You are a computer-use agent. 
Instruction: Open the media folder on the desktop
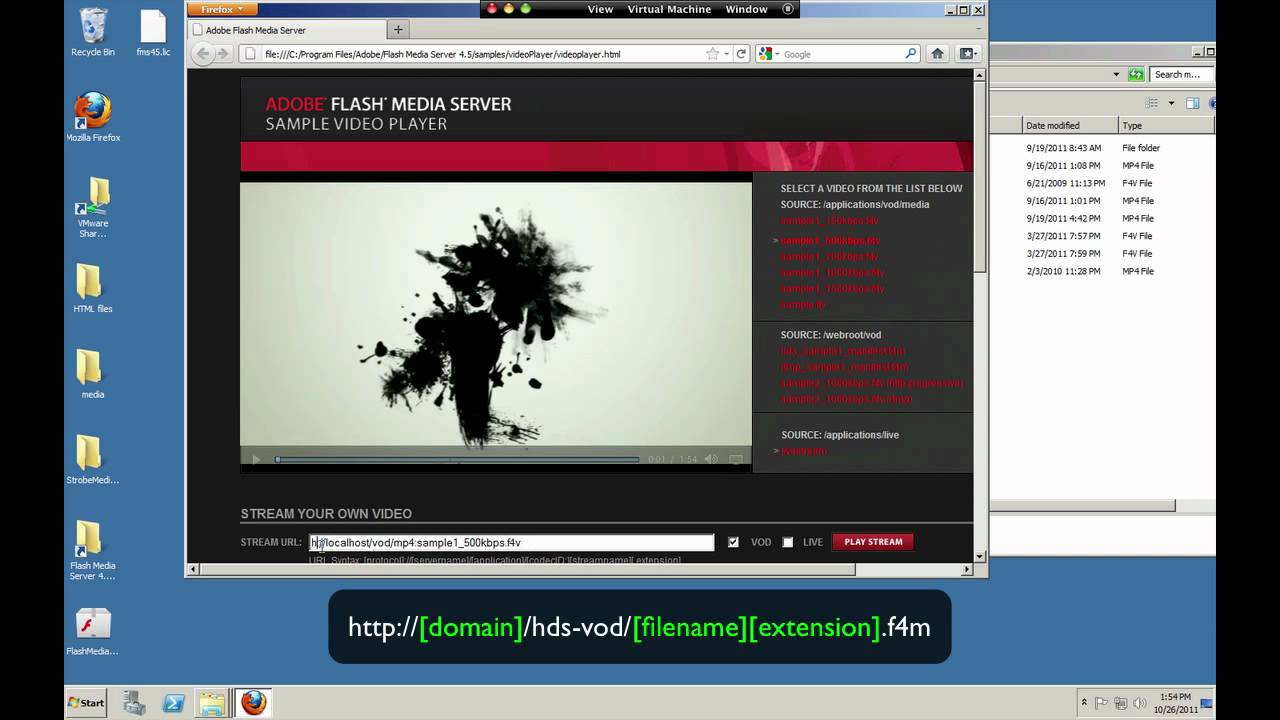[92, 374]
